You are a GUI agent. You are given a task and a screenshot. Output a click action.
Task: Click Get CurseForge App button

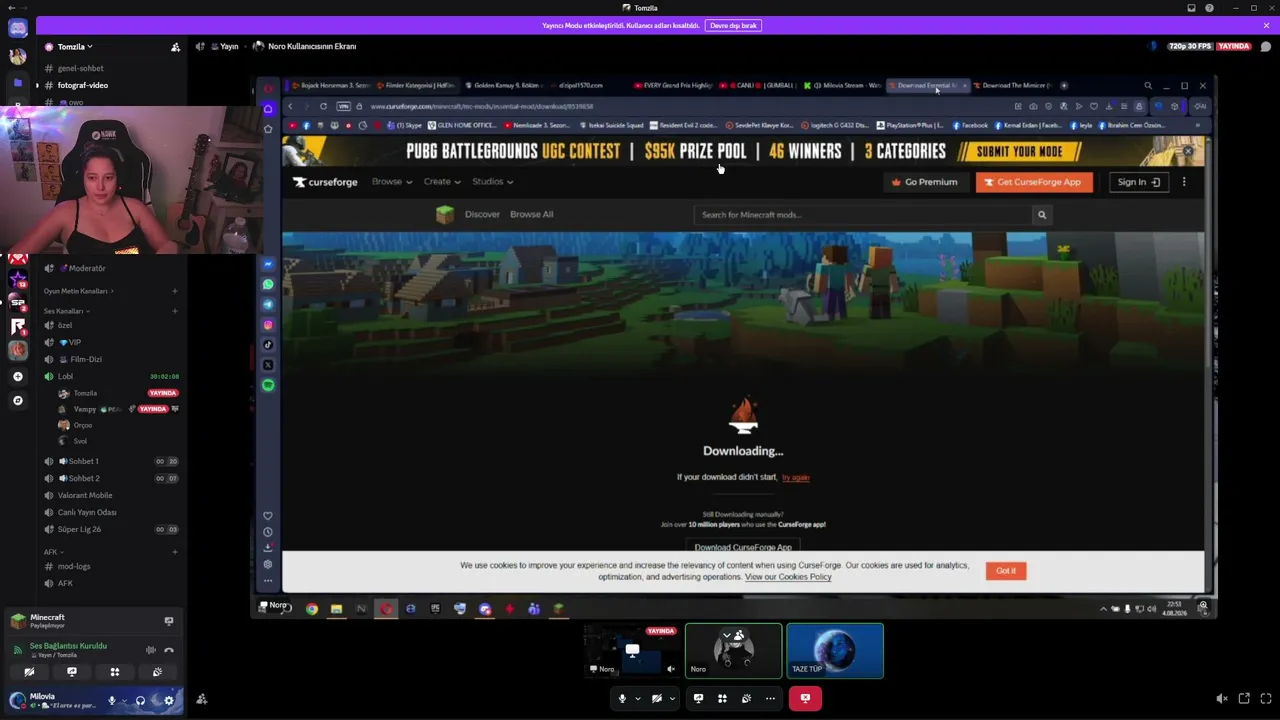(x=1033, y=182)
